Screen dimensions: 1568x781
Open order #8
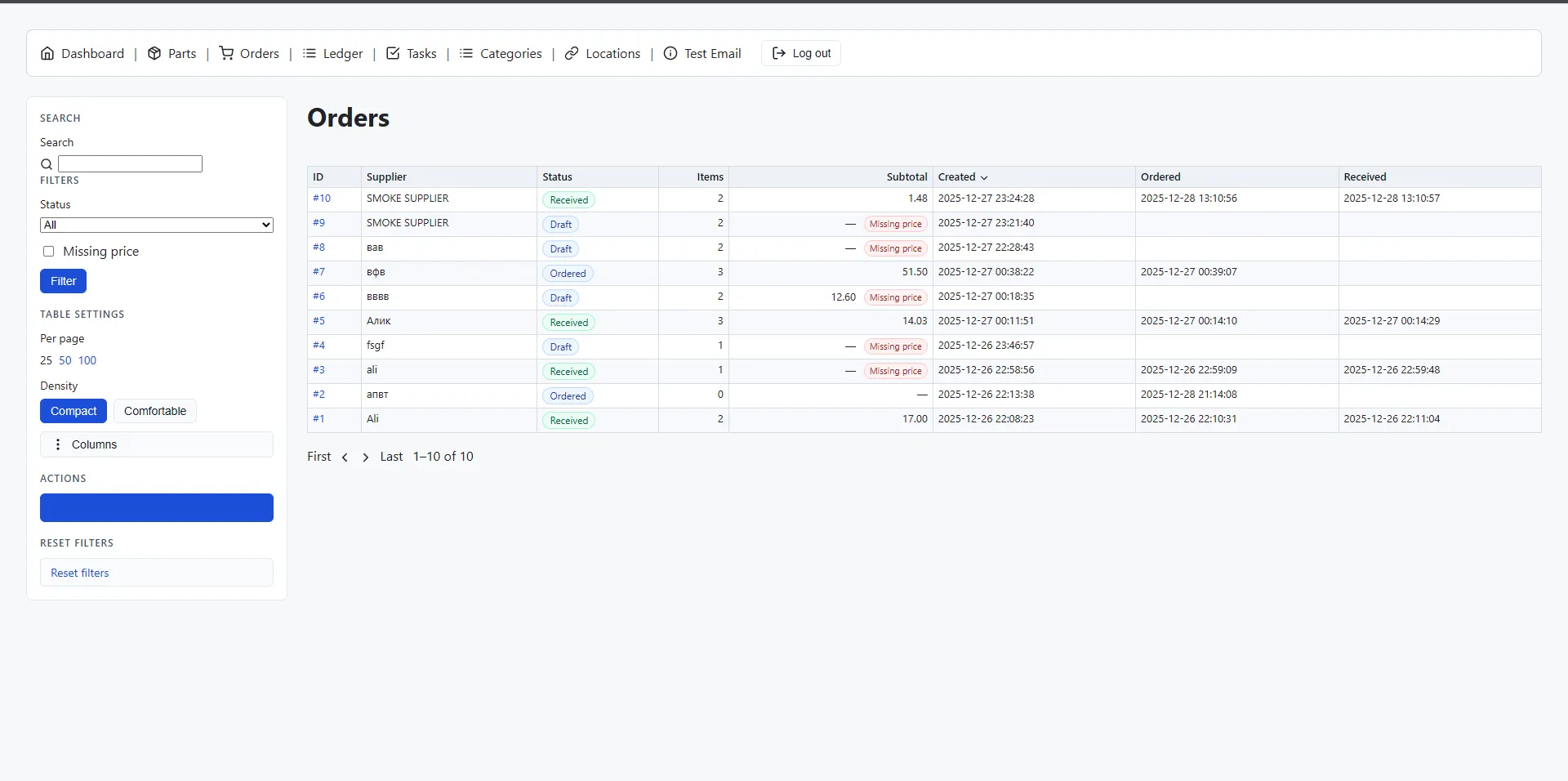318,248
